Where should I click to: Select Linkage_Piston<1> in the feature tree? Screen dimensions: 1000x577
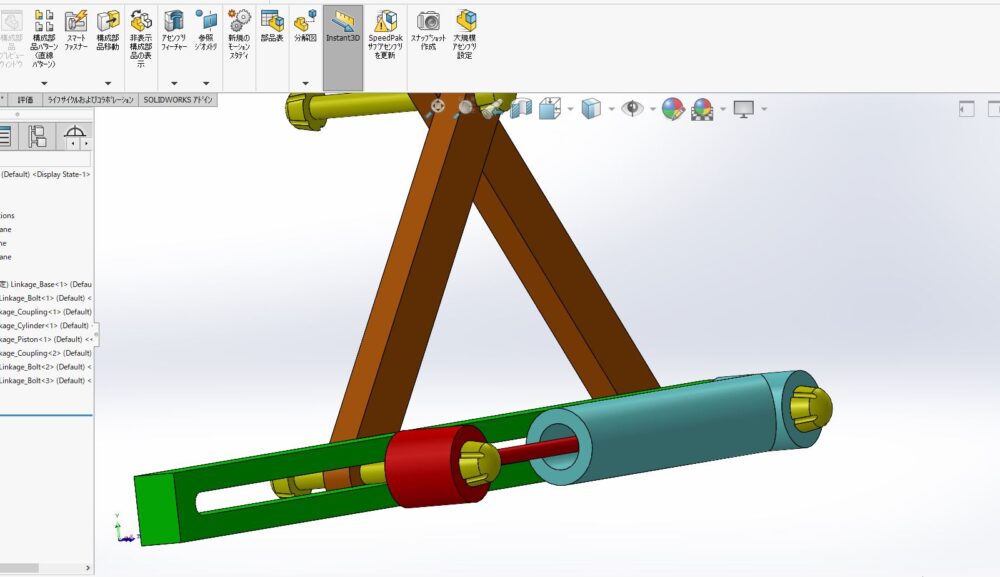[x=46, y=339]
